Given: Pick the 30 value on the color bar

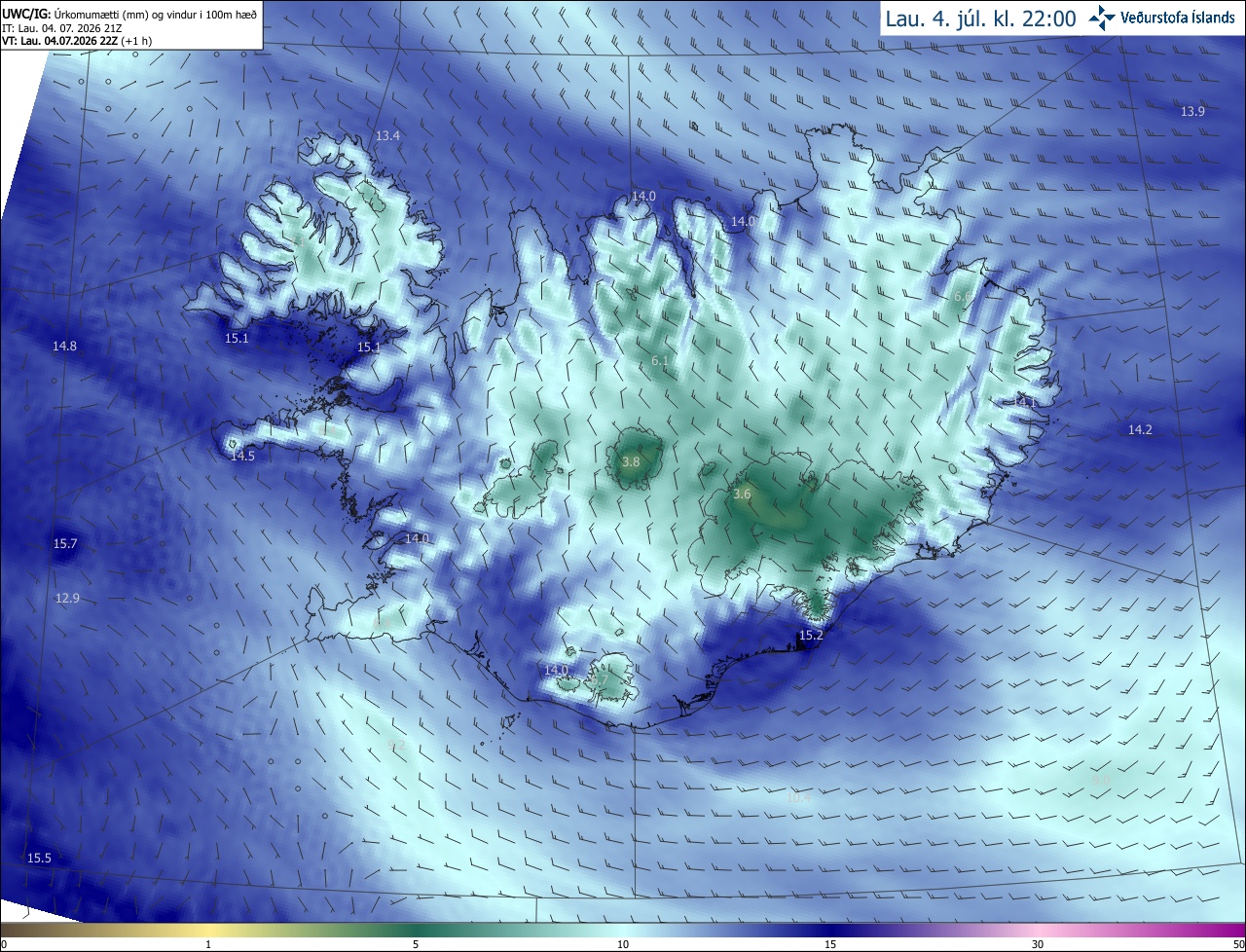Looking at the screenshot, I should click(x=1038, y=944).
